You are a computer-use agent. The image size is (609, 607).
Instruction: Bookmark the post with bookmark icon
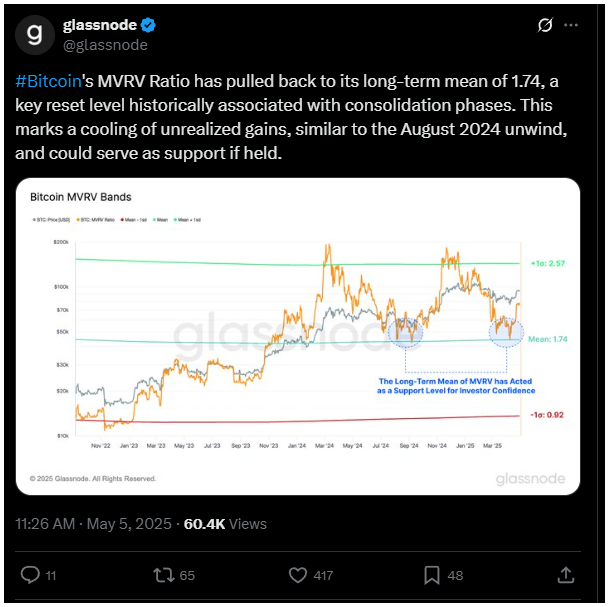click(x=432, y=575)
